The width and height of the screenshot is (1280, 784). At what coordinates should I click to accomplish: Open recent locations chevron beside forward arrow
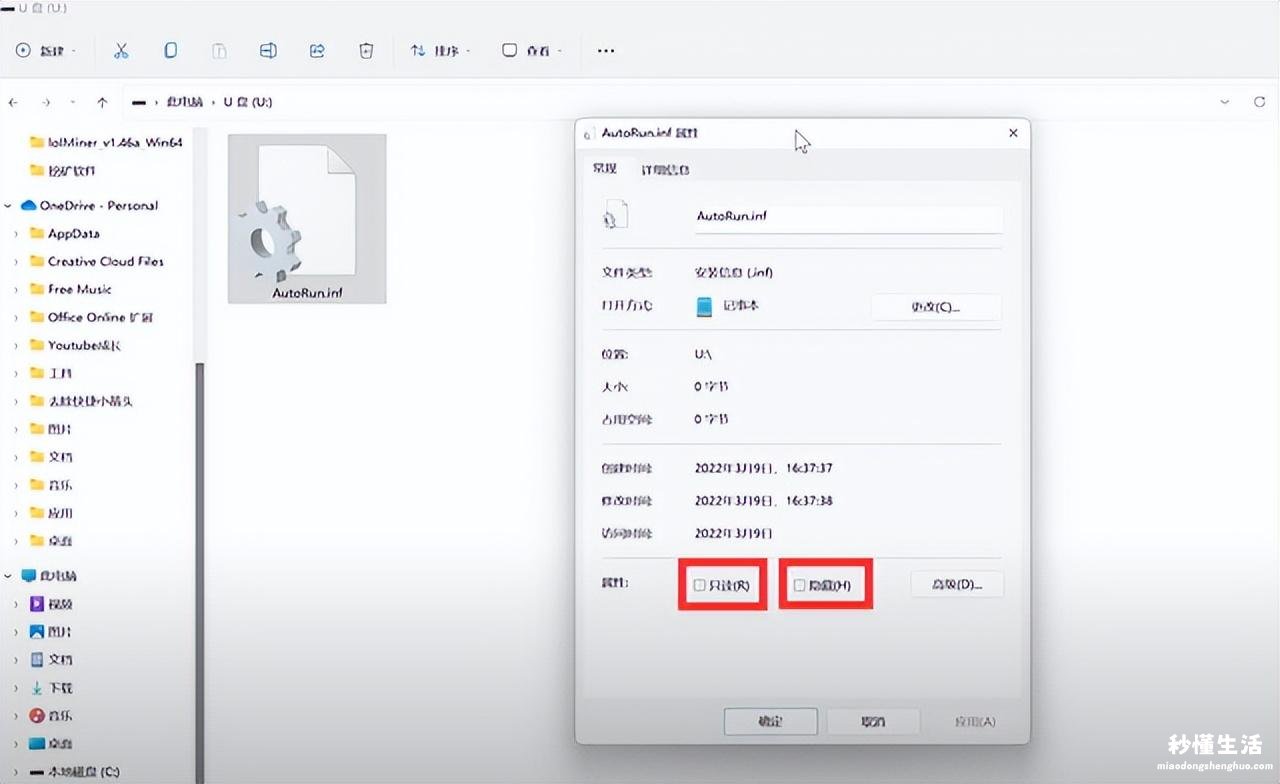point(73,102)
